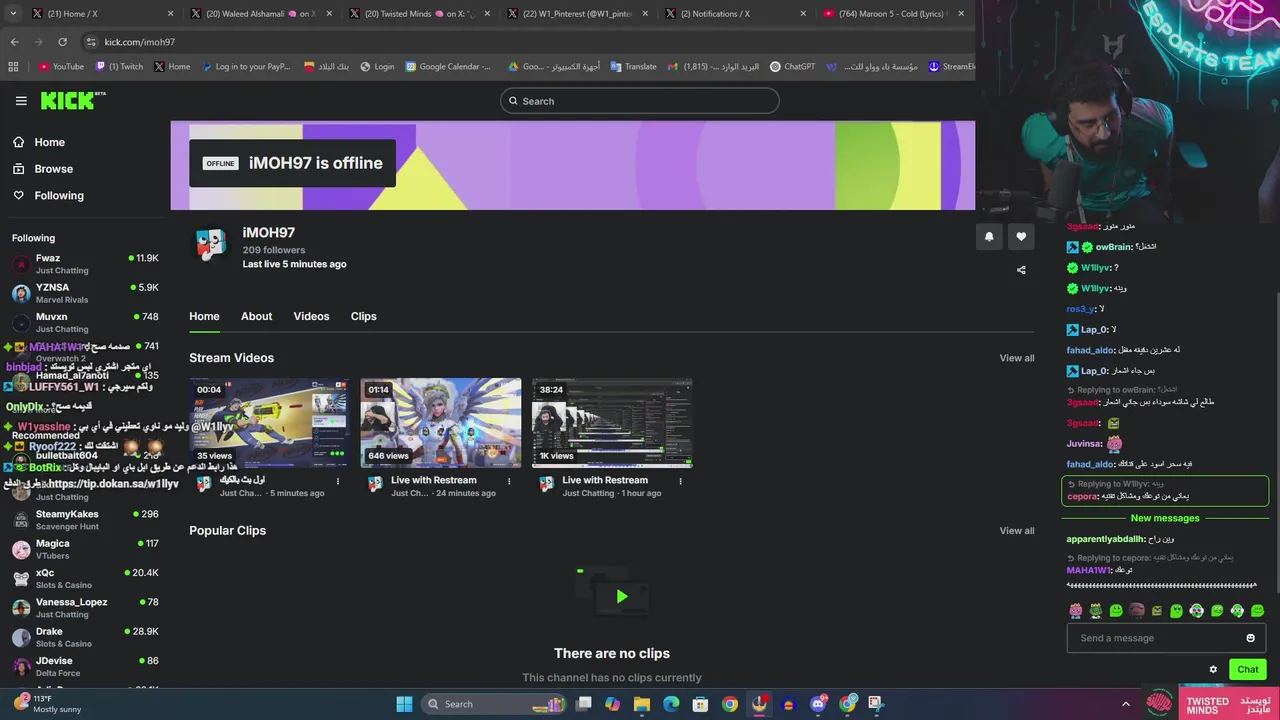Open YZNSA channel in sidebar

click(x=85, y=293)
